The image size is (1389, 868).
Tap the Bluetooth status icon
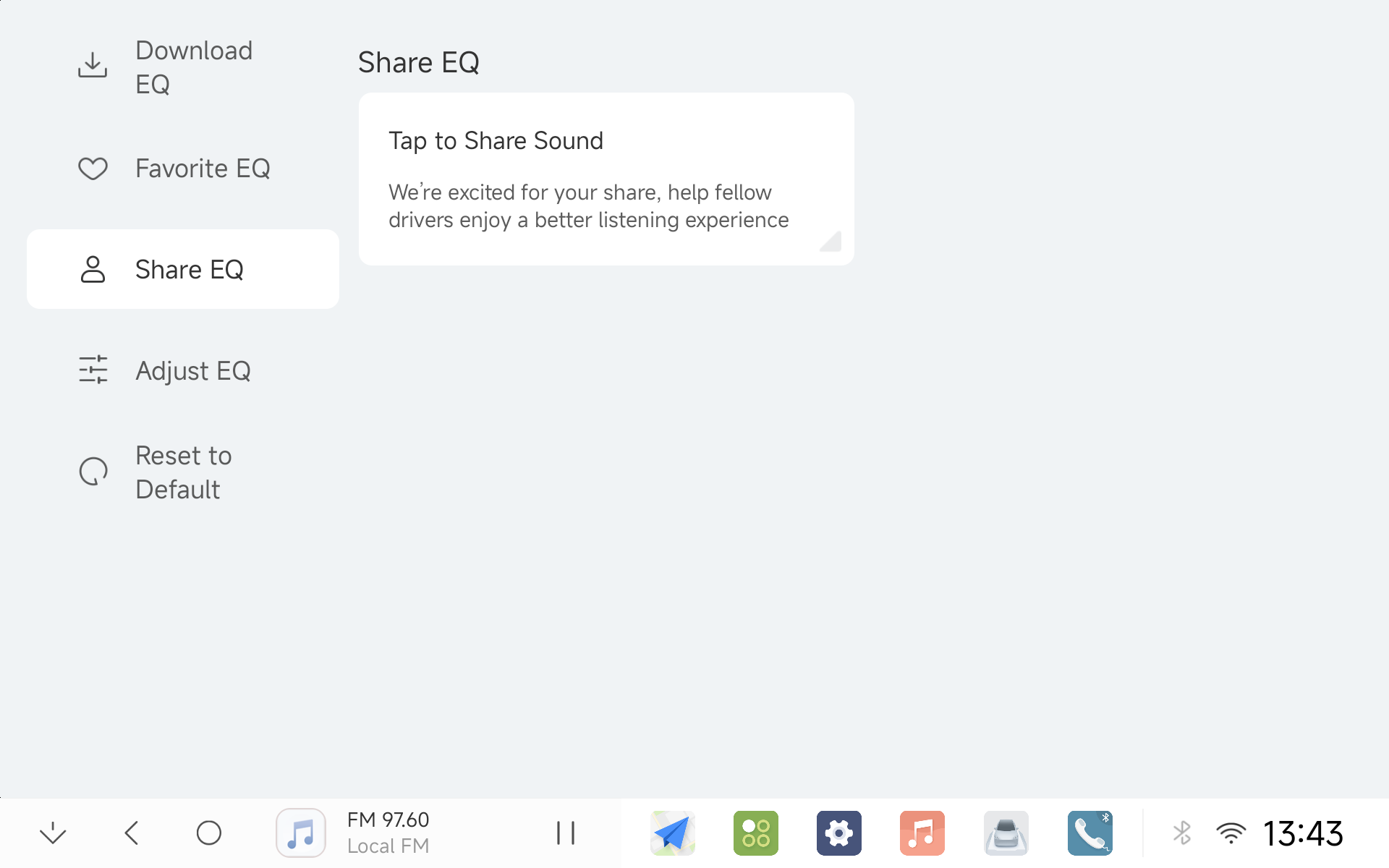[1182, 833]
